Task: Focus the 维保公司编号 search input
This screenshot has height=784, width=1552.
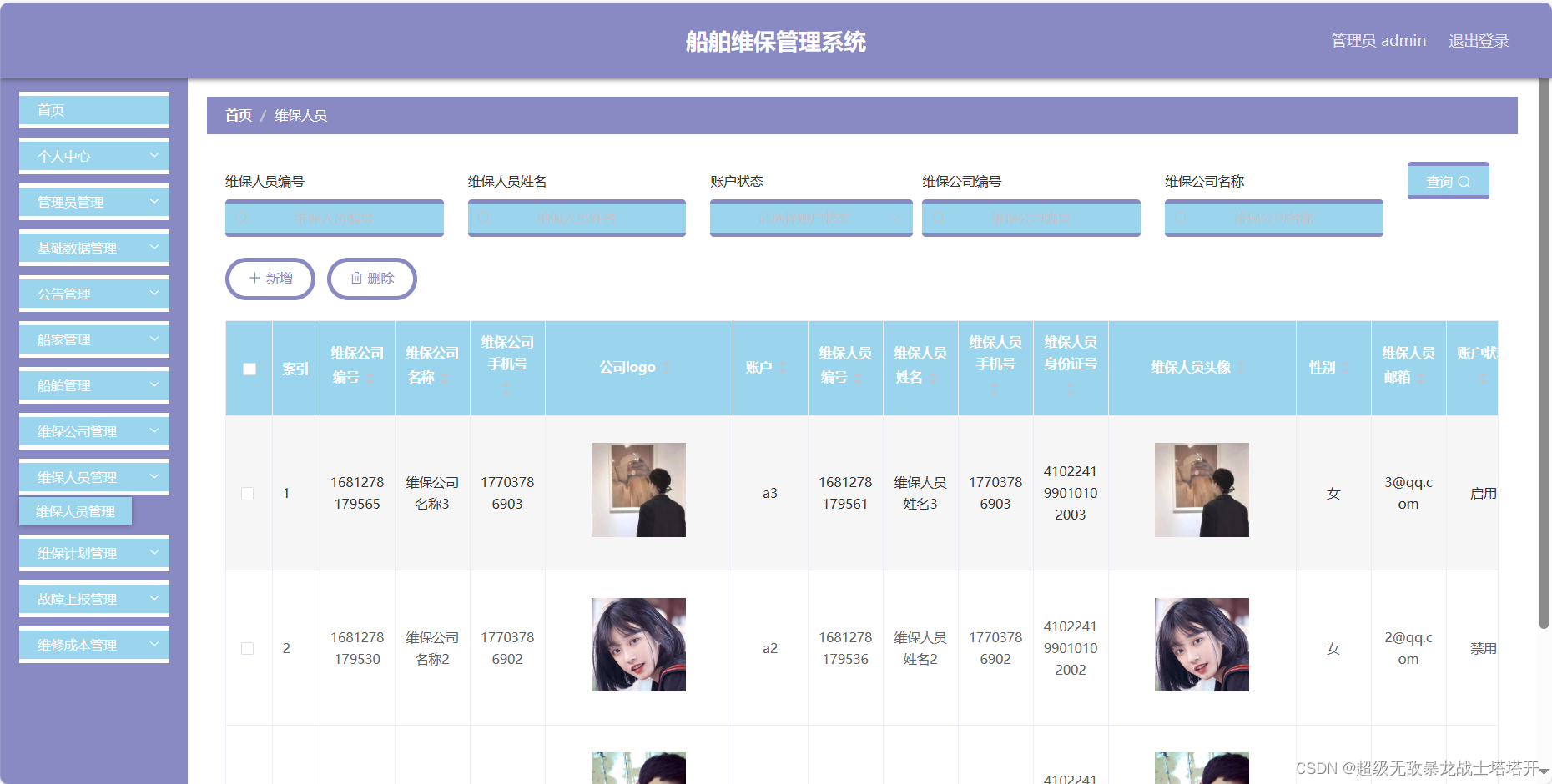Action: tap(1031, 218)
